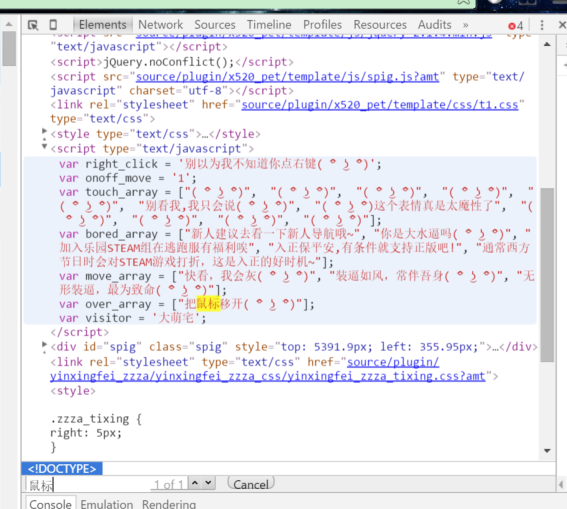This screenshot has height=509, width=567.
Task: Click the elements panel scrollbar thumb
Action: [x=547, y=275]
